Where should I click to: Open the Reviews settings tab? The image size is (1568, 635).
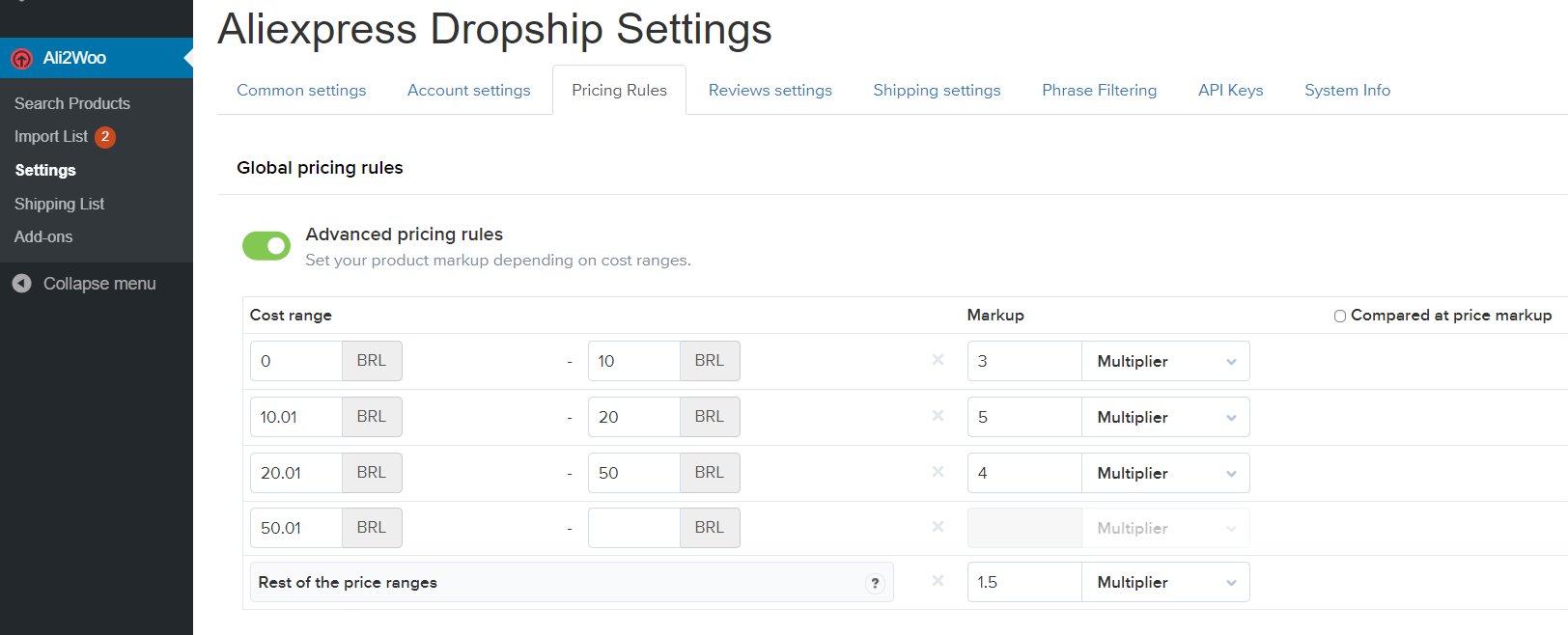click(770, 90)
